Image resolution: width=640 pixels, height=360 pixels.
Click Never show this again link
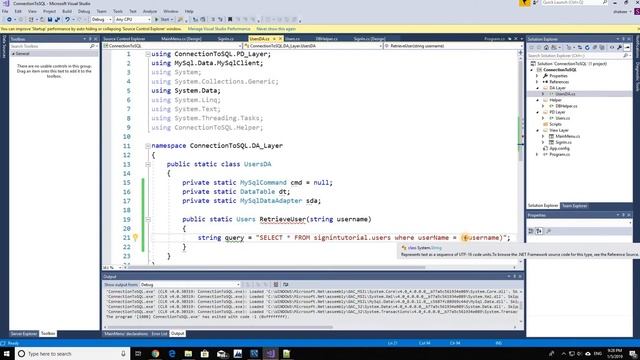pyautogui.click(x=276, y=29)
